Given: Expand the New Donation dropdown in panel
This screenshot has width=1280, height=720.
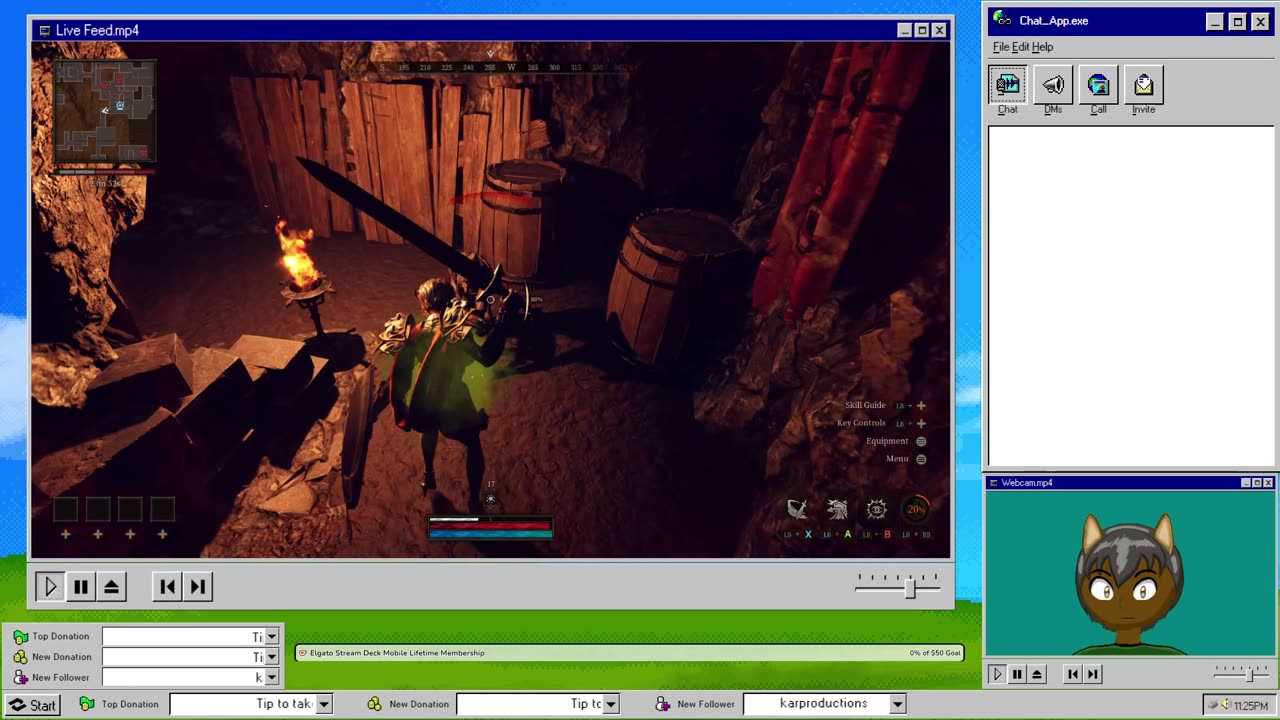Looking at the screenshot, I should pyautogui.click(x=271, y=657).
